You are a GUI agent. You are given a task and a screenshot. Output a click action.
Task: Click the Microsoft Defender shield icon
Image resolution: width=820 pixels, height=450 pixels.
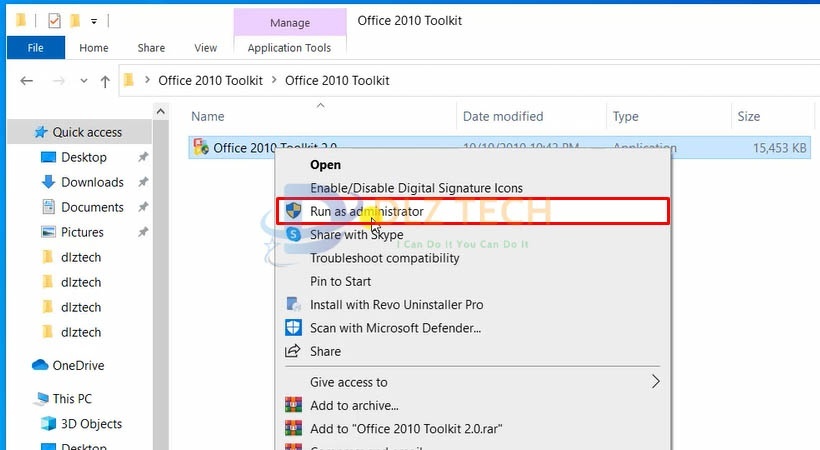[293, 328]
